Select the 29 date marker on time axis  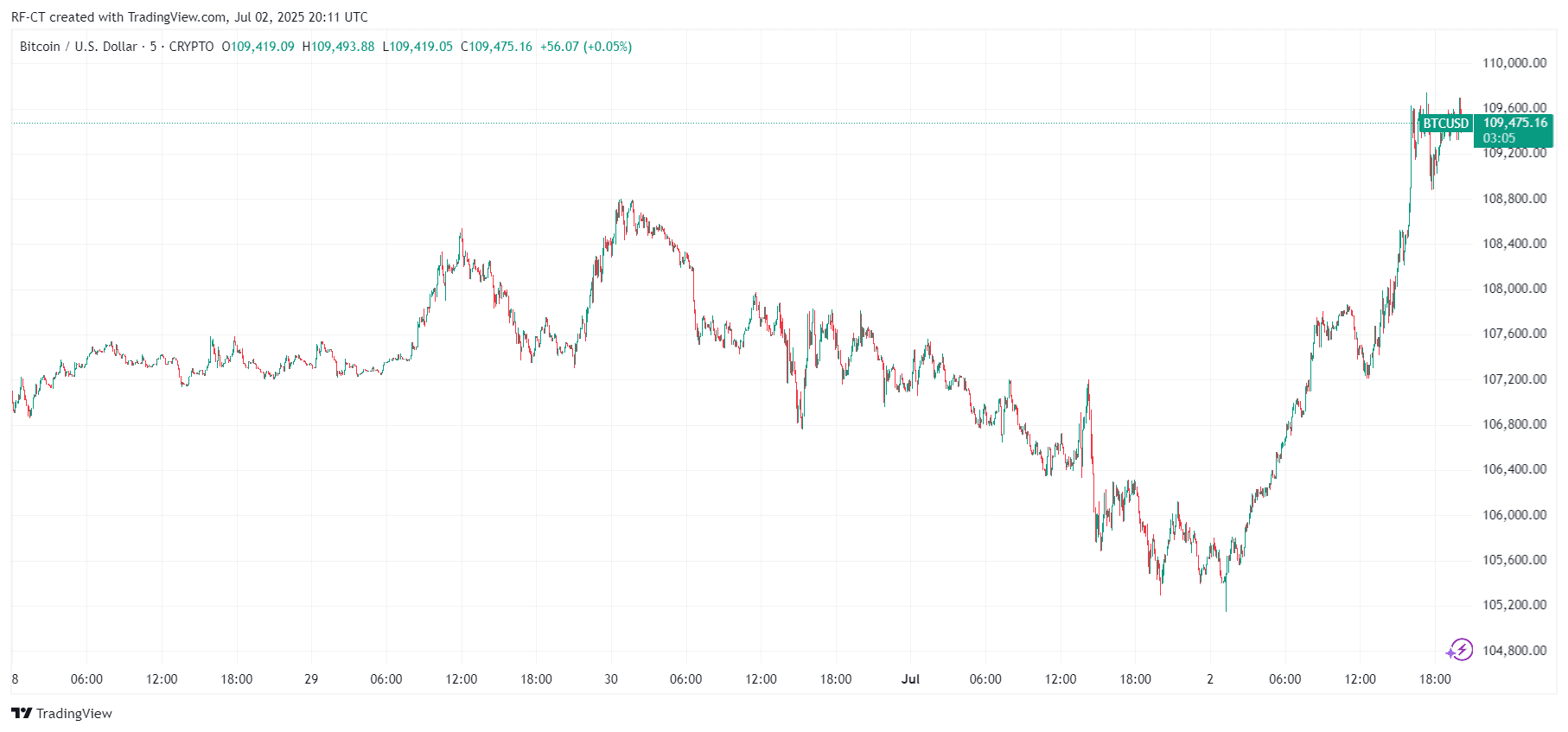311,679
